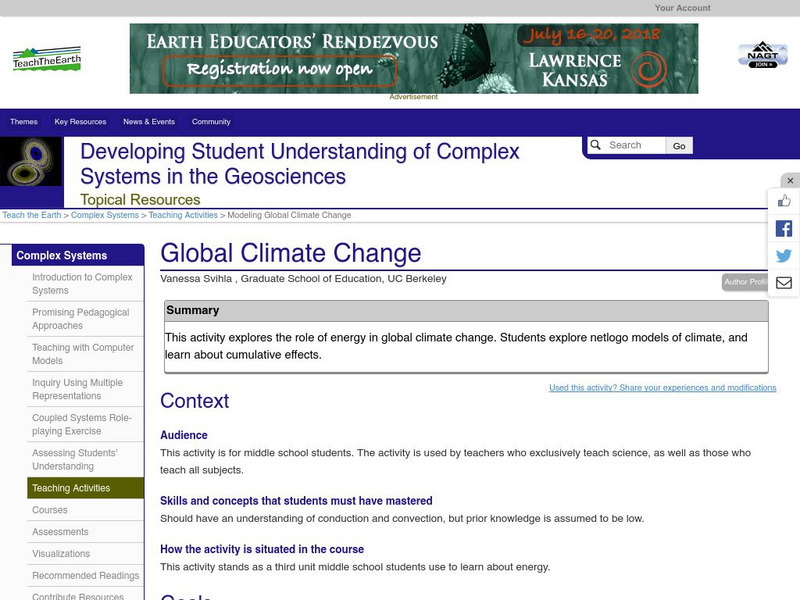Open the Your Account link

coord(682,8)
